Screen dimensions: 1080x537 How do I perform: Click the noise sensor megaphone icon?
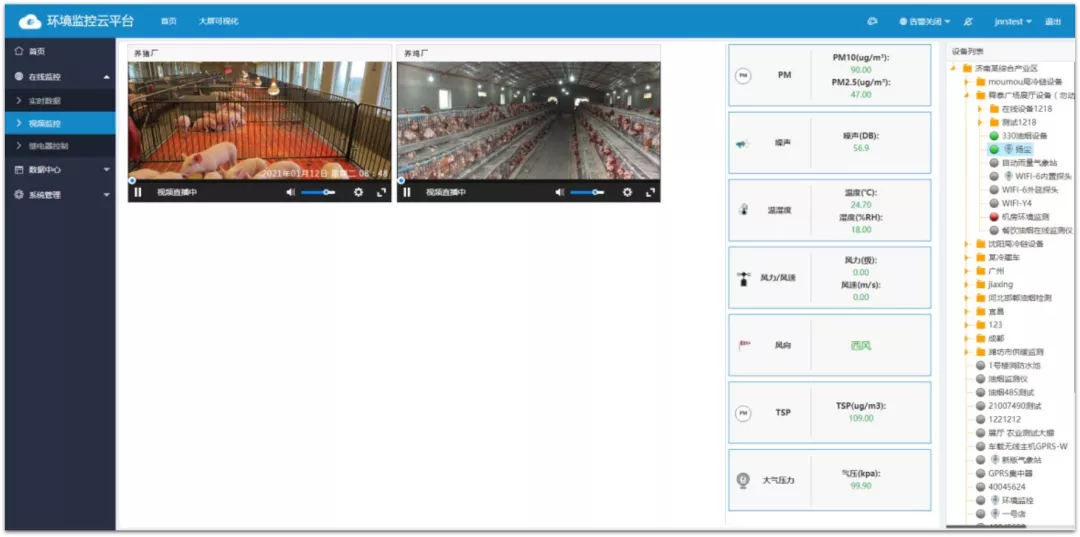pos(742,144)
